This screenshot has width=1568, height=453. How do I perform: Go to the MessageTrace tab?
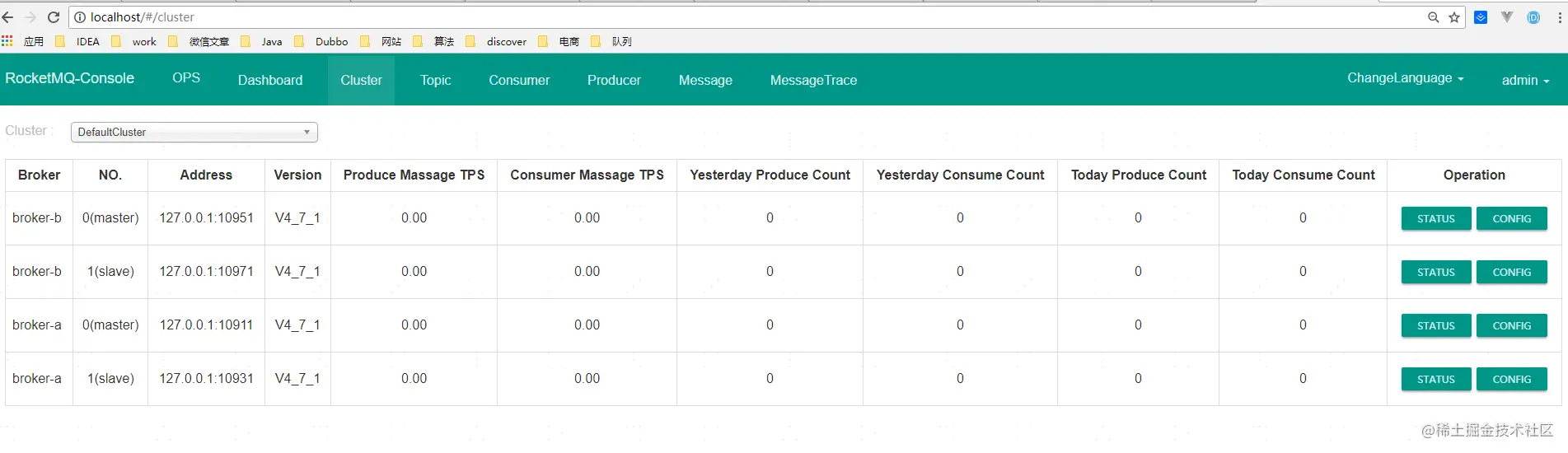tap(813, 80)
